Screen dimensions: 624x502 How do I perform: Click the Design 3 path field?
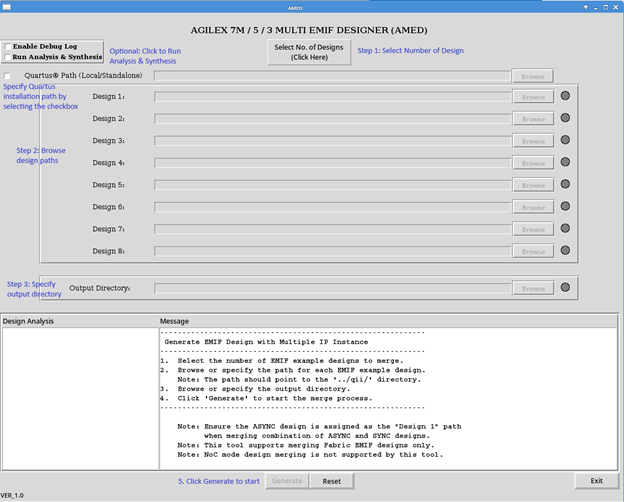[332, 141]
